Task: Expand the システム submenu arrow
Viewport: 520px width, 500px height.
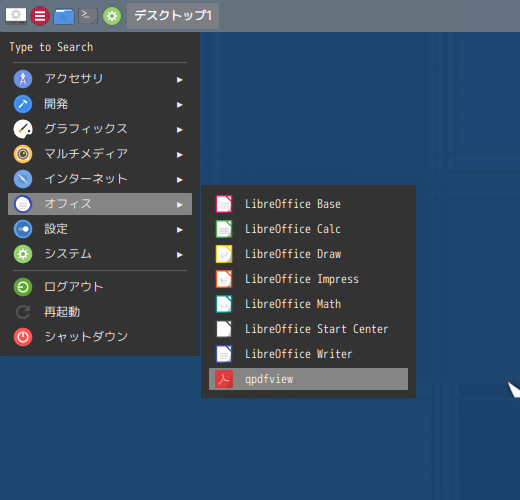Action: click(x=180, y=255)
